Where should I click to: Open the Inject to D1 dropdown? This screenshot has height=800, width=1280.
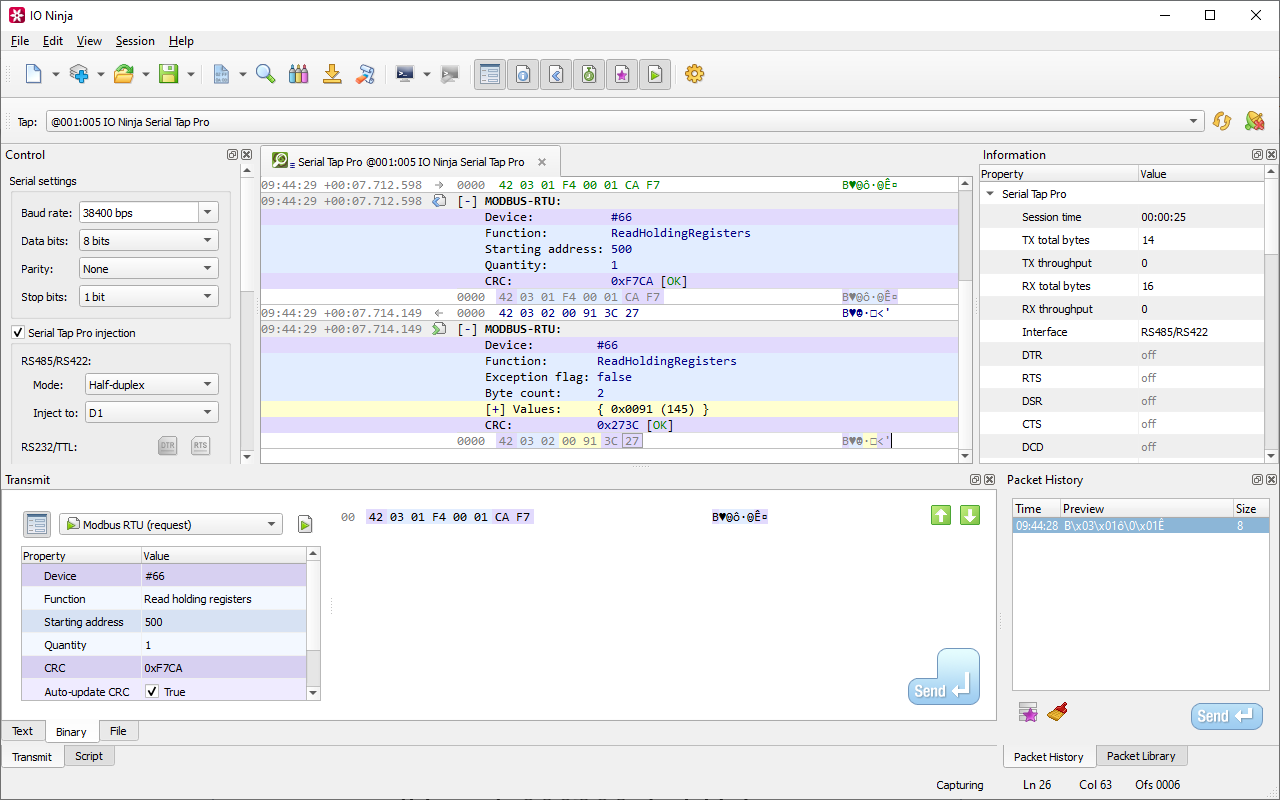pos(151,412)
